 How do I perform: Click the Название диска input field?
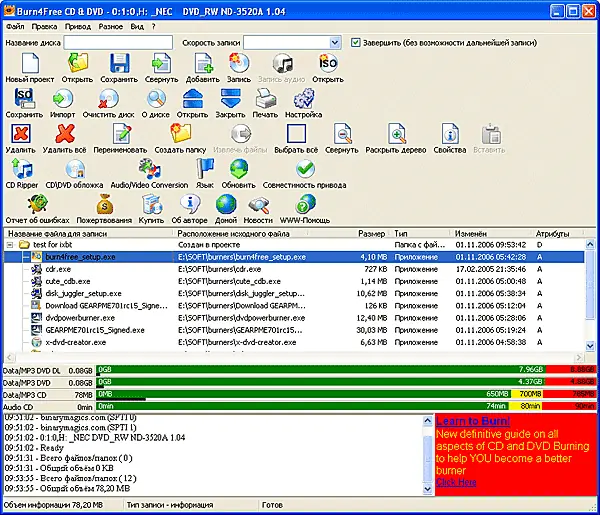[x=118, y=42]
